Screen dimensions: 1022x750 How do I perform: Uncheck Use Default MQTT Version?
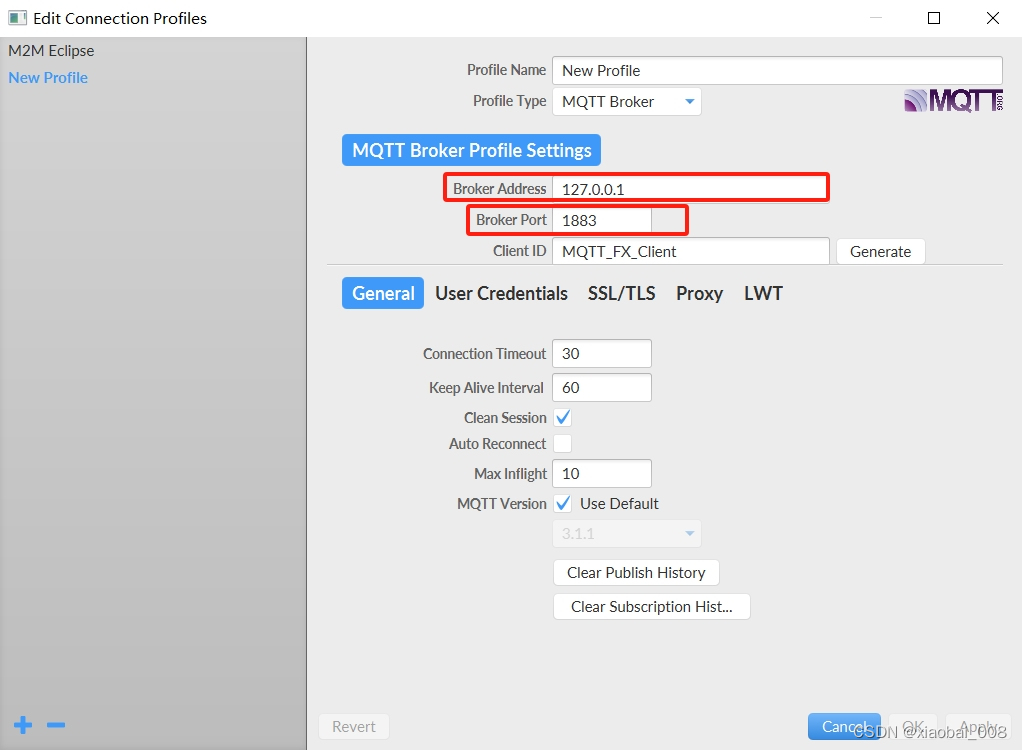pyautogui.click(x=562, y=503)
